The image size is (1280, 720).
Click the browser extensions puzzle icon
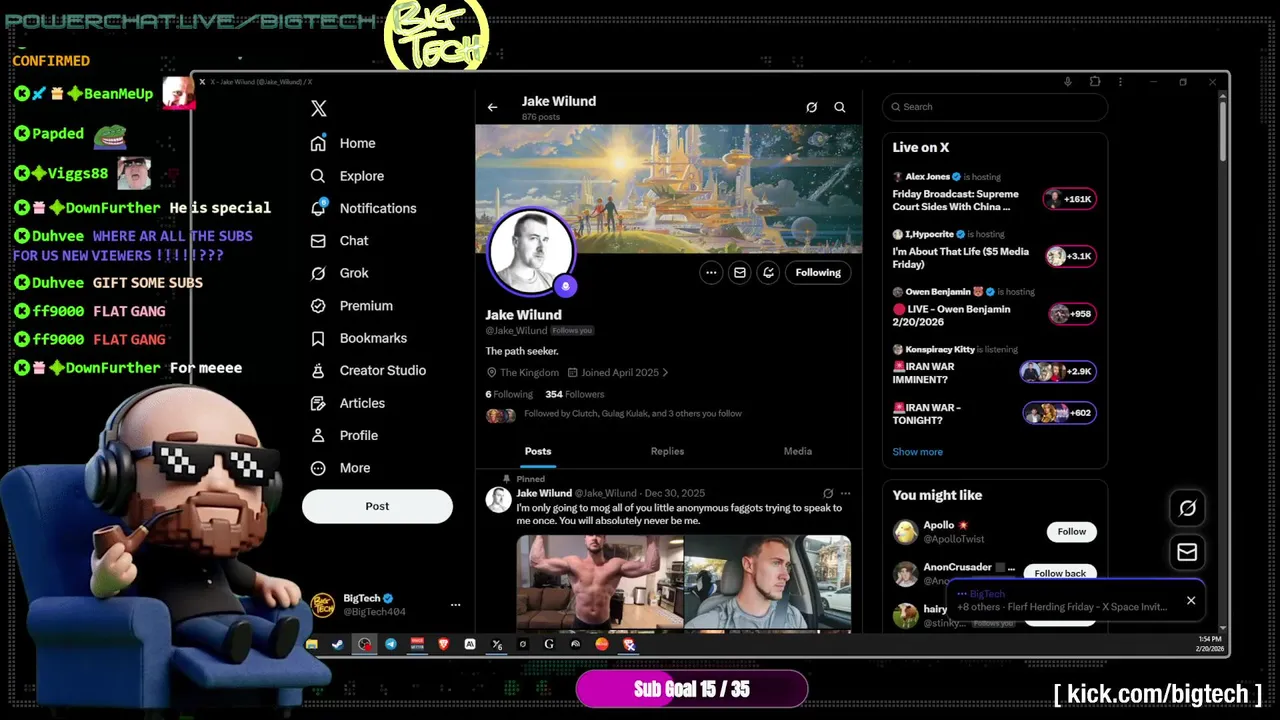[x=1095, y=82]
